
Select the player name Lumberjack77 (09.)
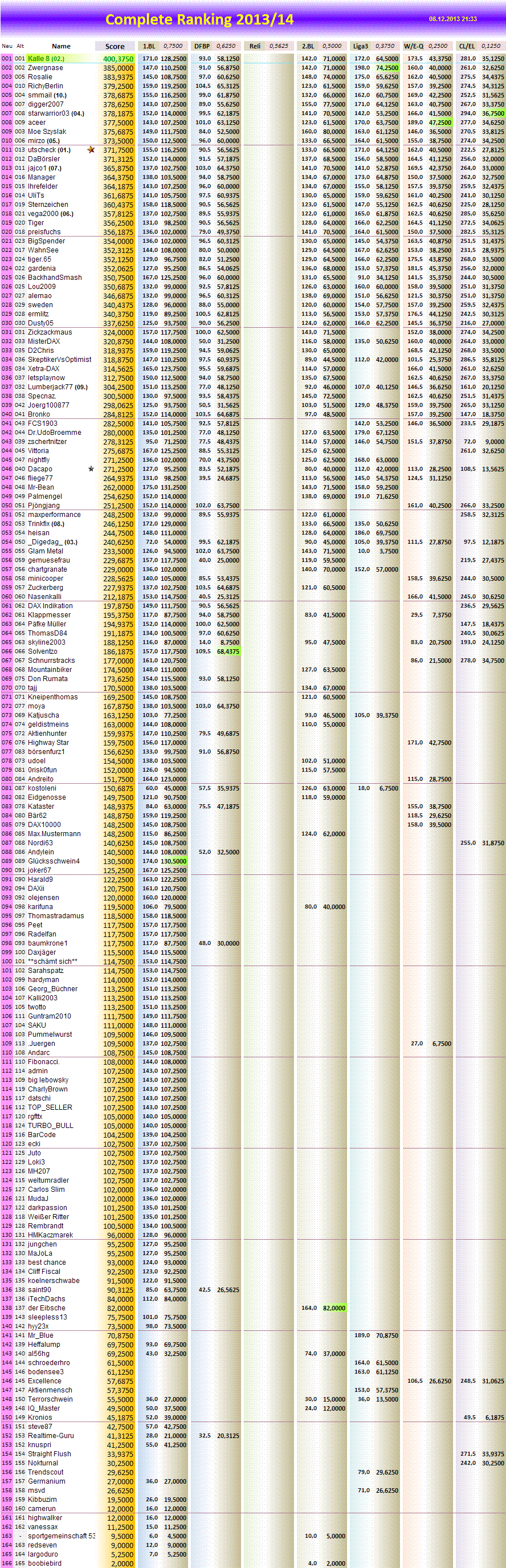point(58,387)
